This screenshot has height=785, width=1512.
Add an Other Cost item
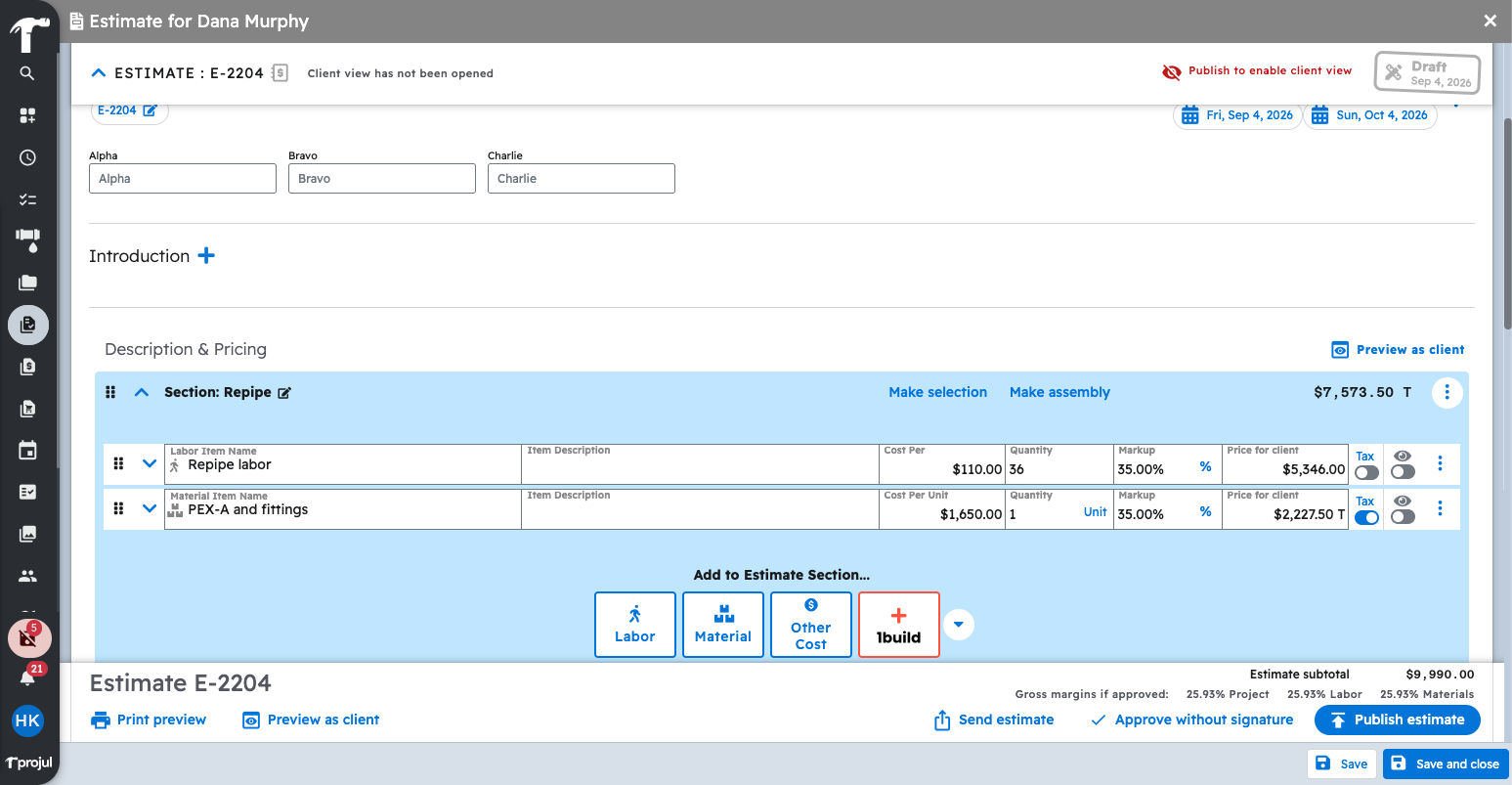click(811, 625)
